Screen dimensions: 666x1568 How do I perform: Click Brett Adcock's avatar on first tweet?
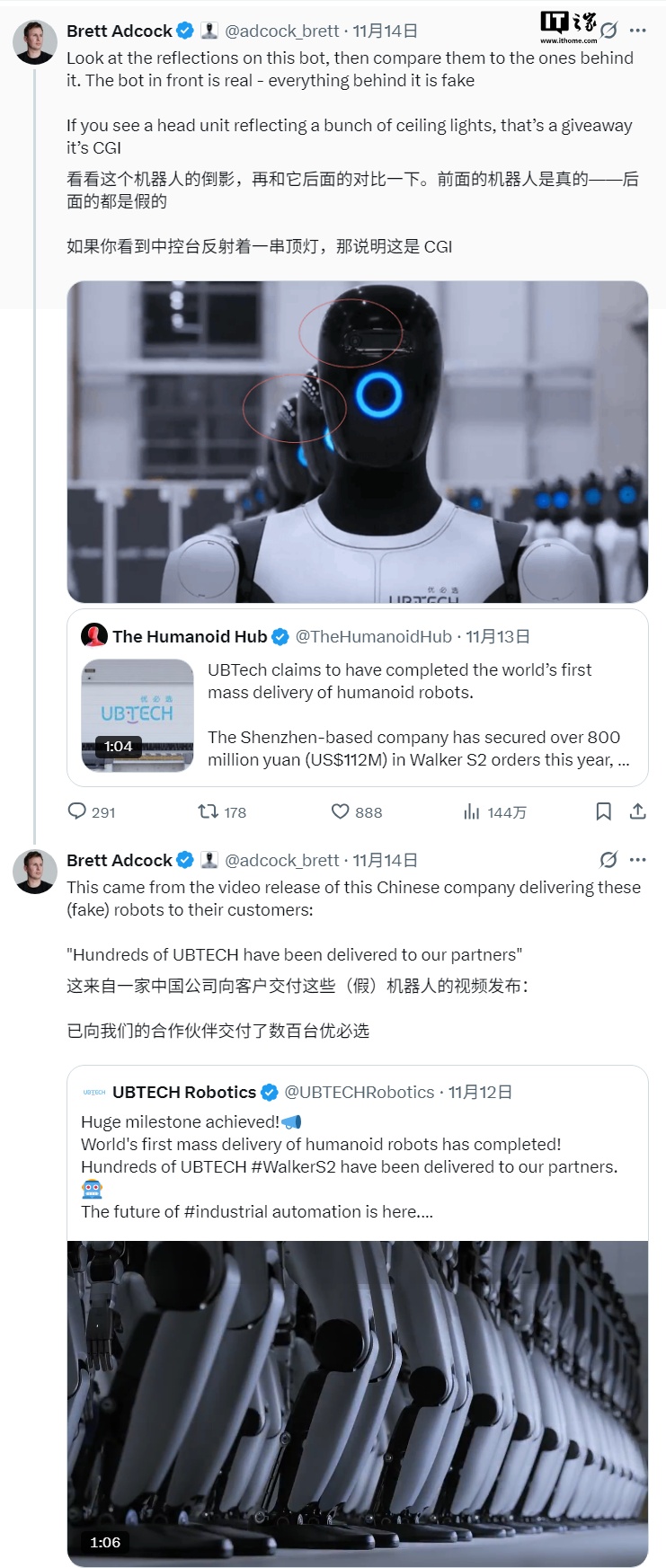tap(35, 41)
